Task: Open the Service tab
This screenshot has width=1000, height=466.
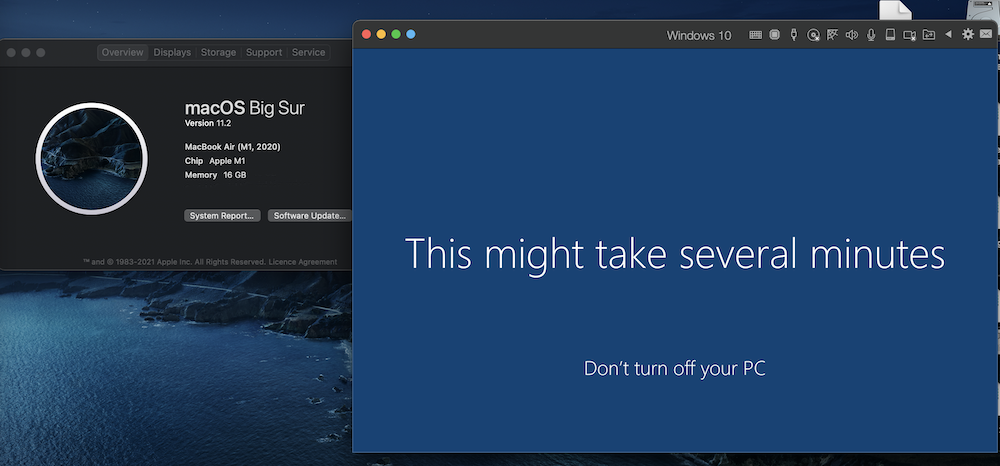Action: click(309, 52)
